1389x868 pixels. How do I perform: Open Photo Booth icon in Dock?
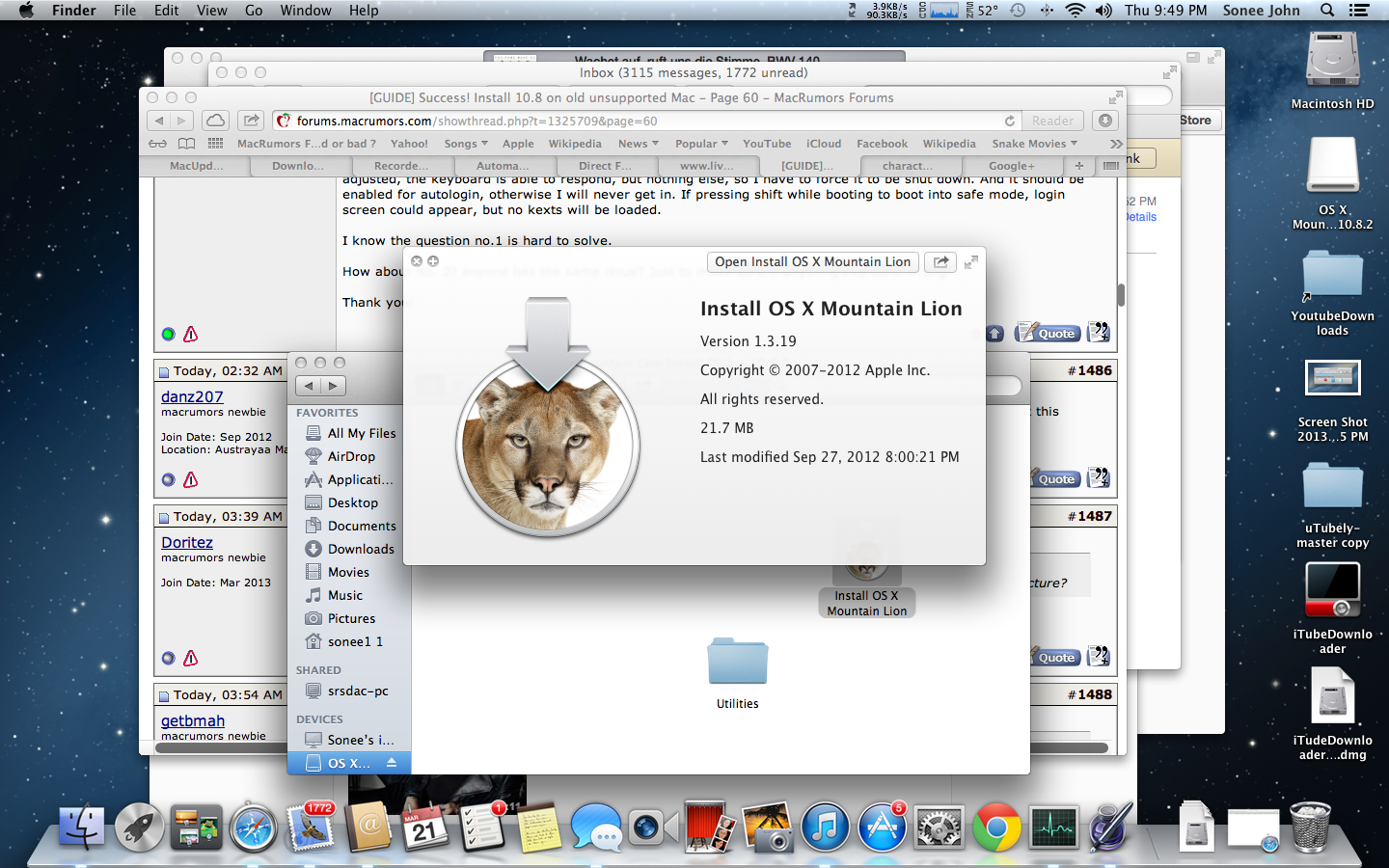click(710, 827)
